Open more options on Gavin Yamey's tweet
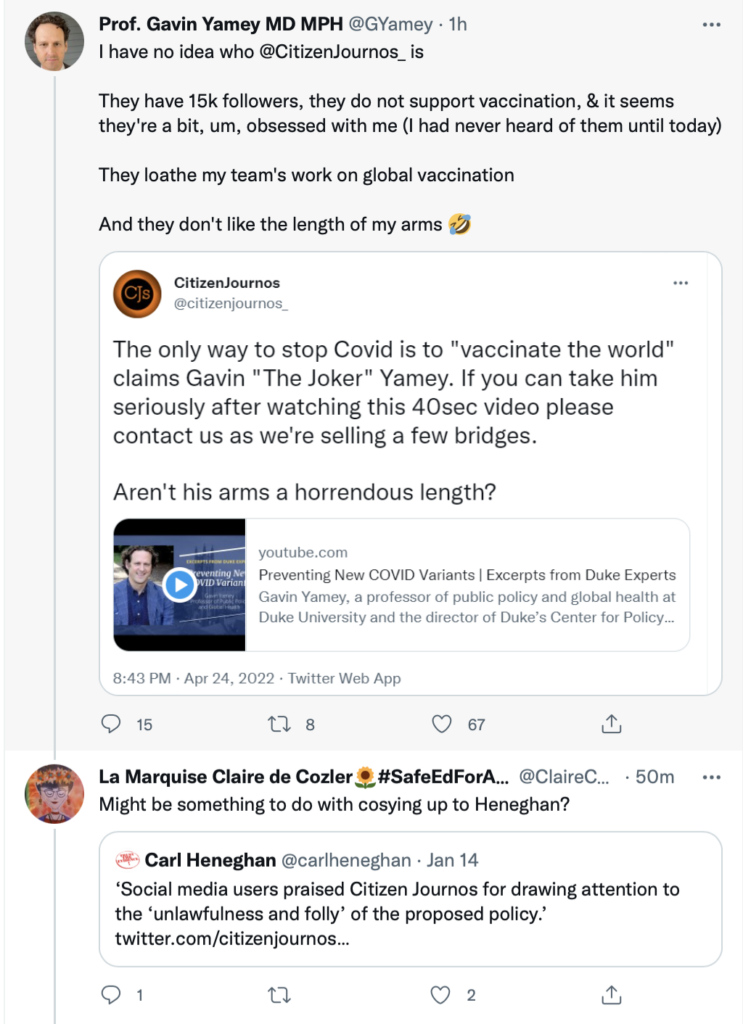Image resolution: width=743 pixels, height=1024 pixels. pos(711,25)
